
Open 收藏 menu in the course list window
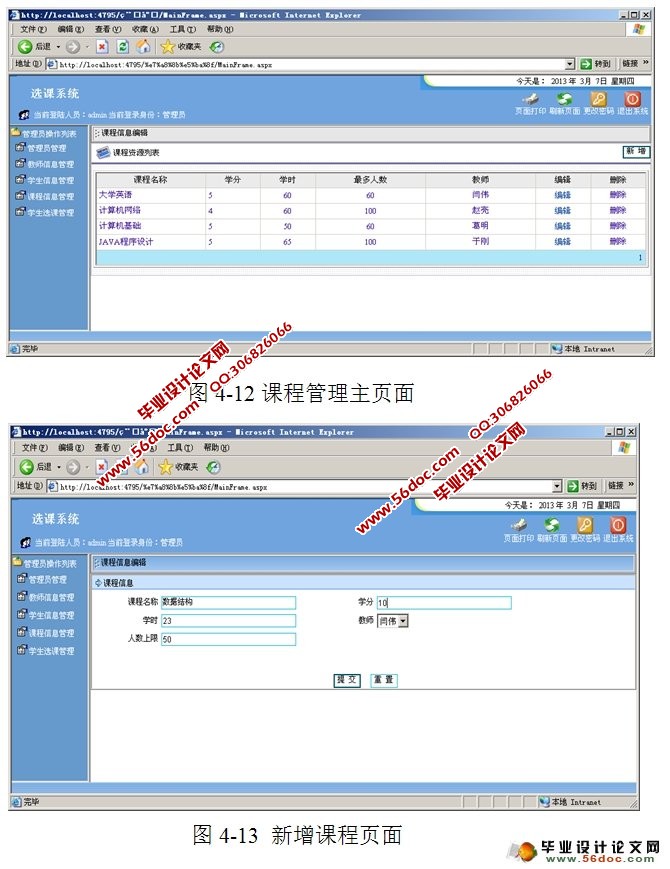[145, 29]
